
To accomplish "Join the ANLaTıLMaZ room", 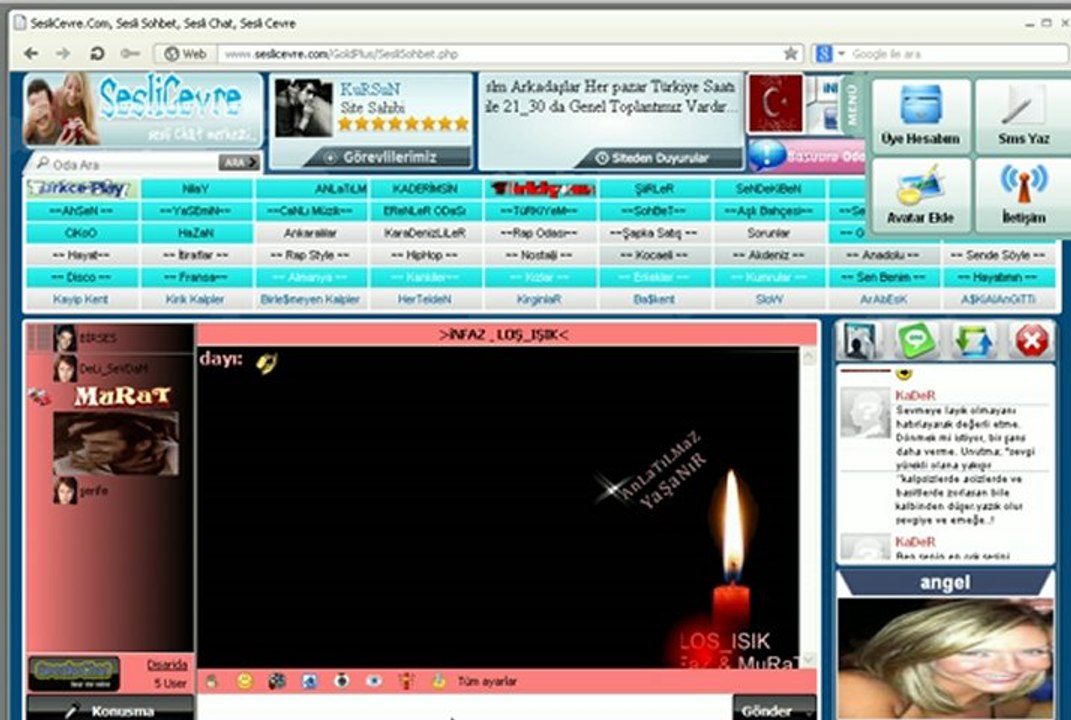I will coord(311,189).
